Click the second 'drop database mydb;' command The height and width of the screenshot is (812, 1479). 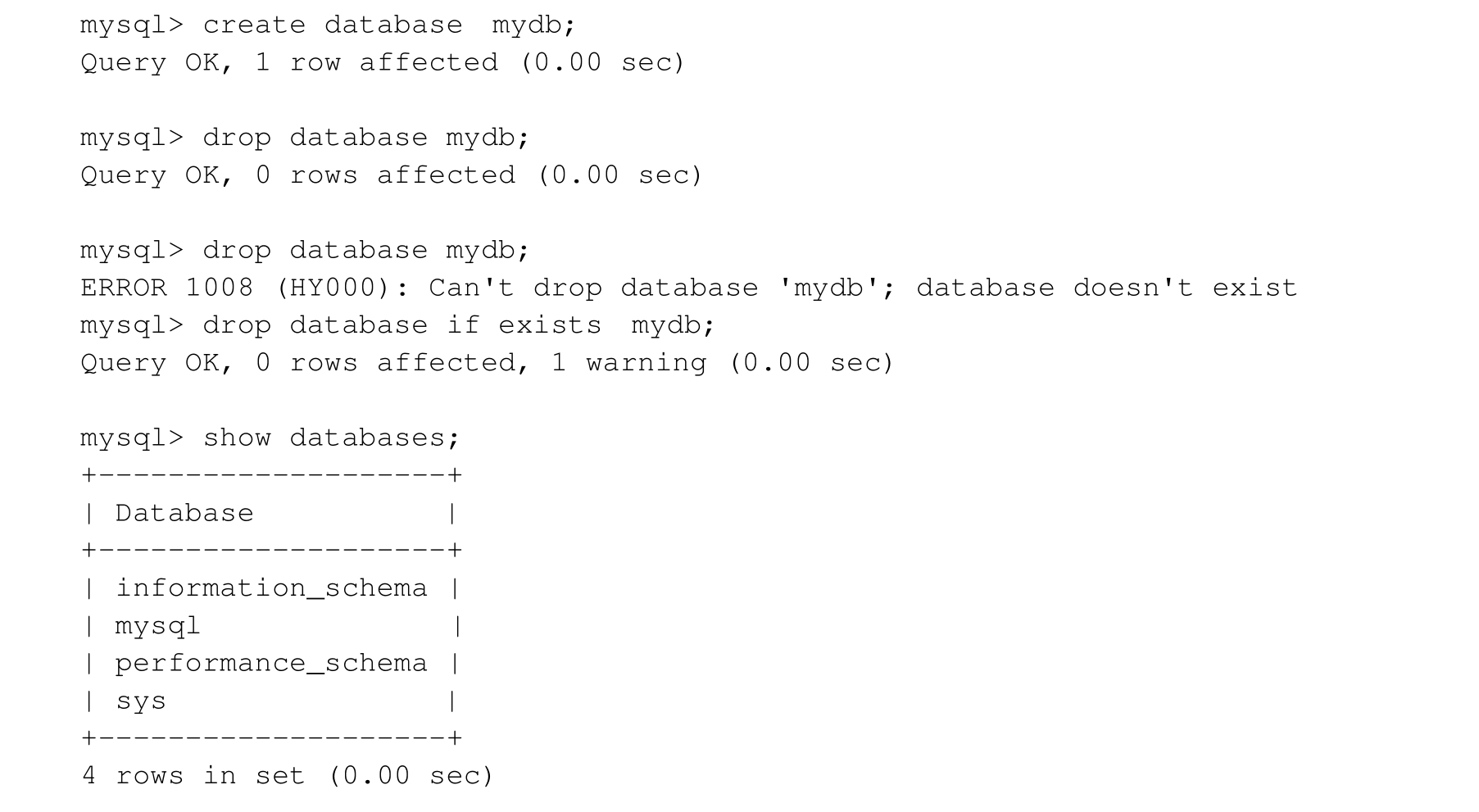[305, 251]
